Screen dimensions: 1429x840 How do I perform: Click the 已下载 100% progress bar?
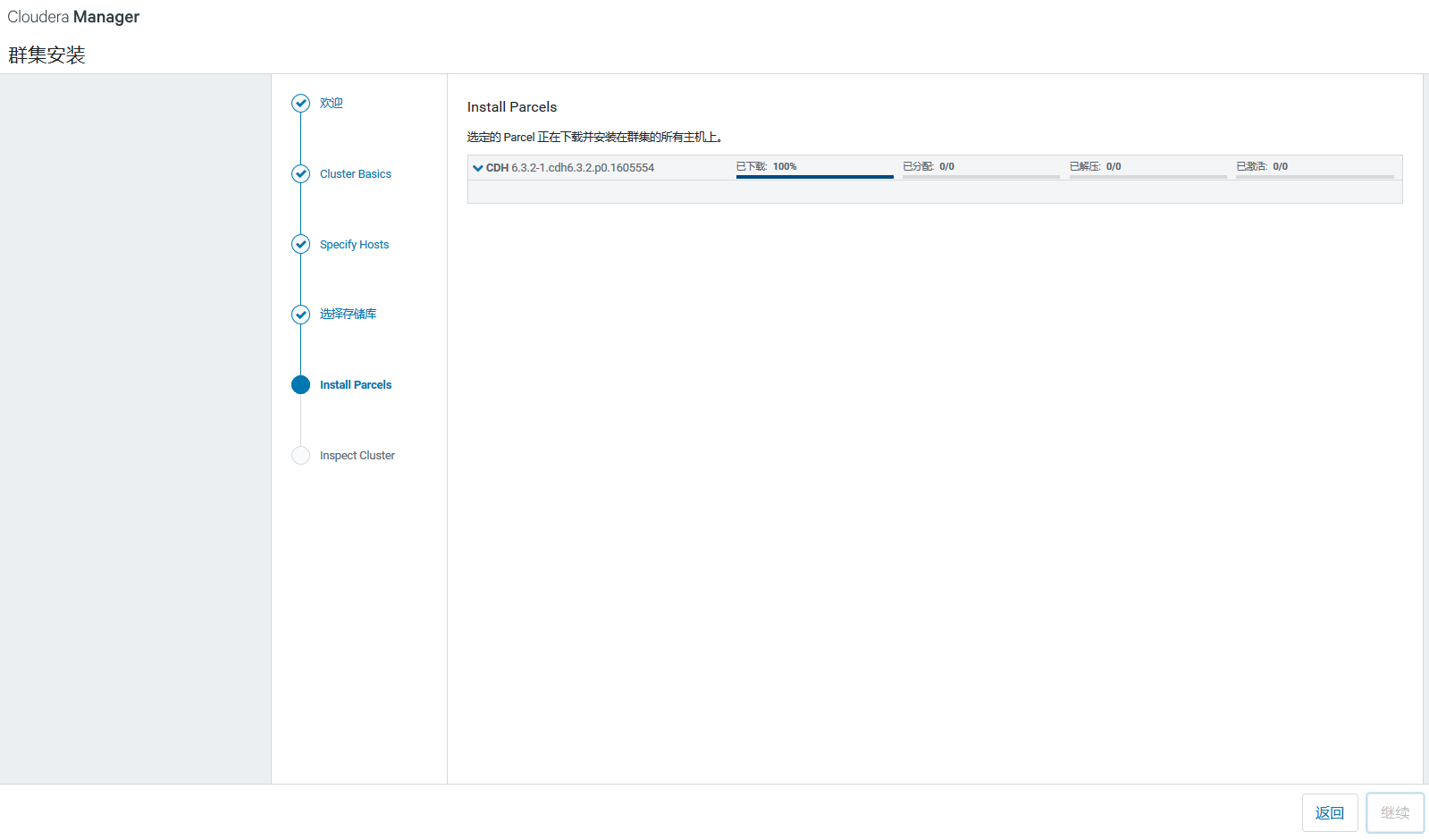tap(815, 177)
